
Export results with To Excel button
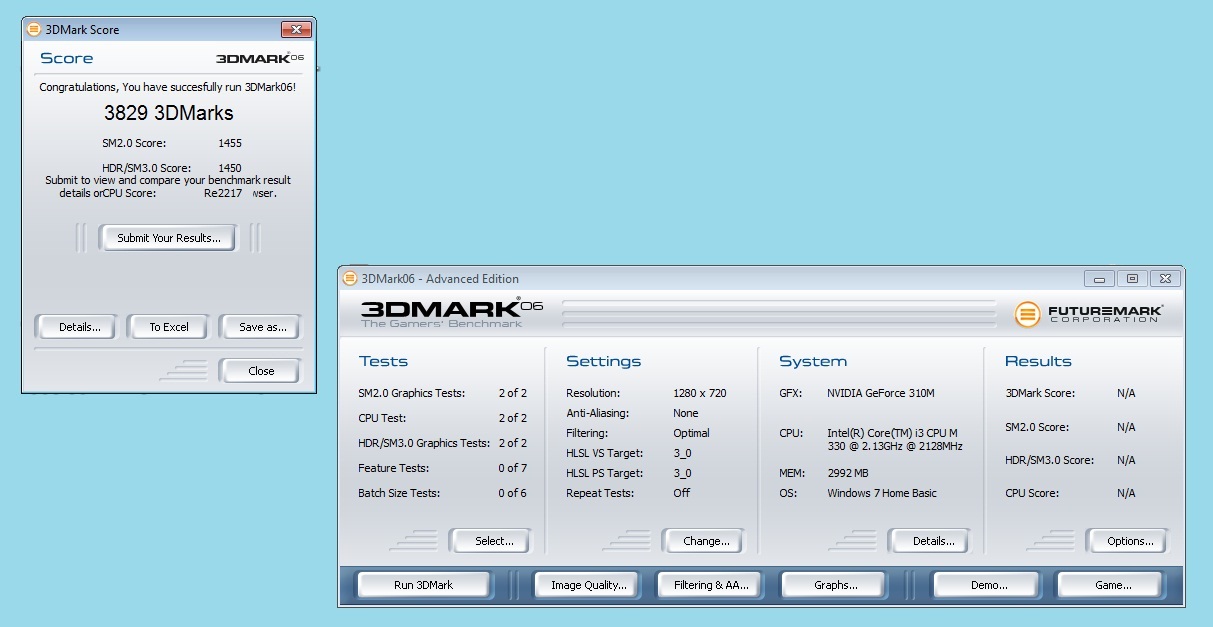pyautogui.click(x=169, y=327)
